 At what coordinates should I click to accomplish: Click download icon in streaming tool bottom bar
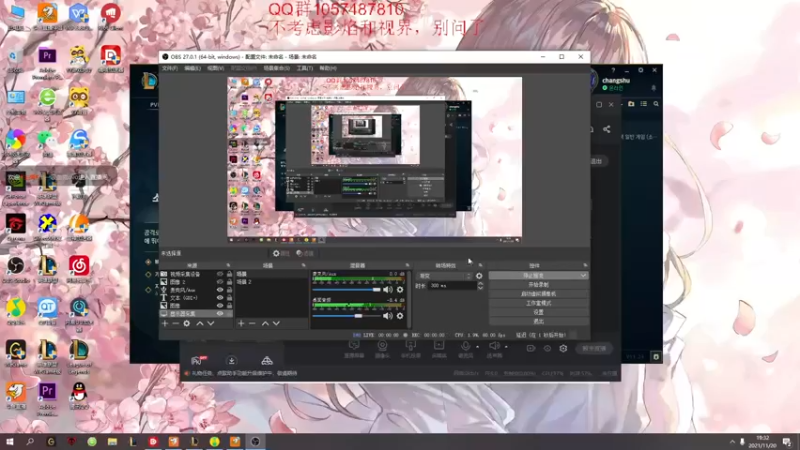click(x=231, y=361)
